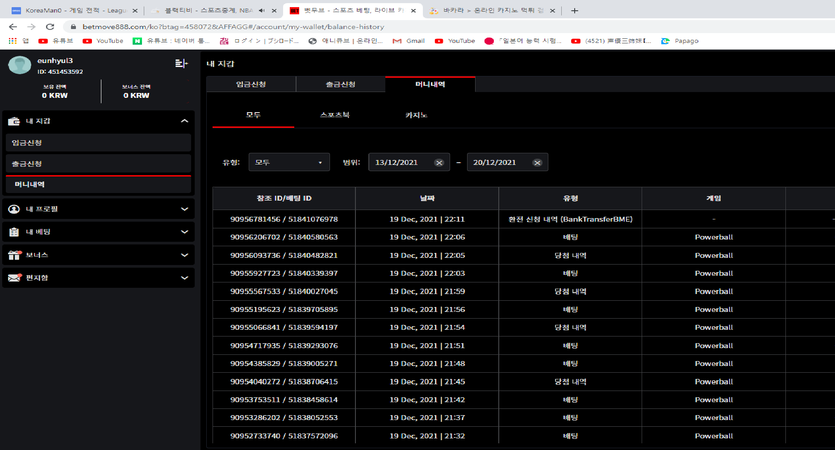This screenshot has width=835, height=450.
Task: Click the browser address bar URL
Action: 233,27
